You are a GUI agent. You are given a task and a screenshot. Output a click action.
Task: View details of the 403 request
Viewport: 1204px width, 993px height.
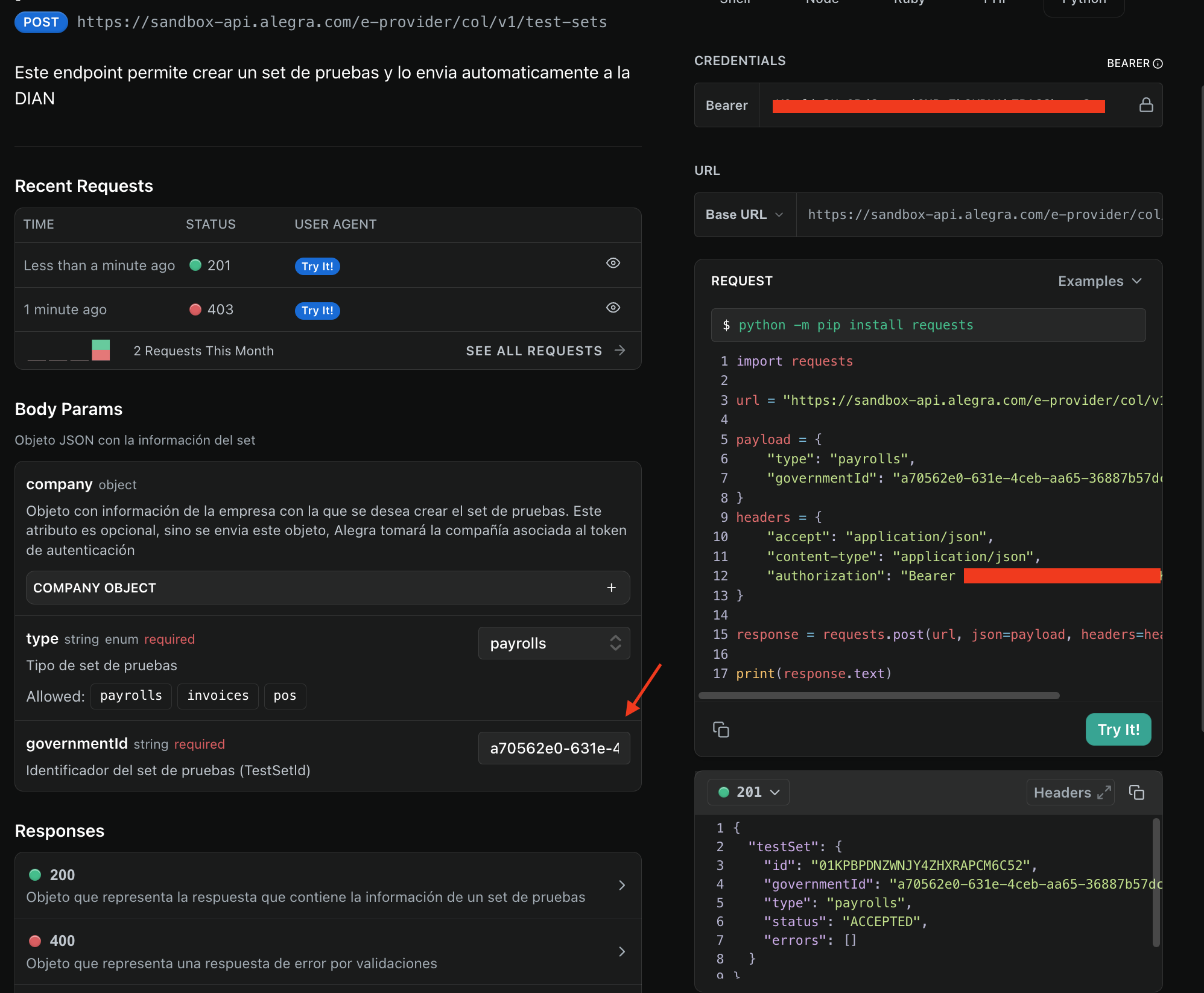[613, 308]
